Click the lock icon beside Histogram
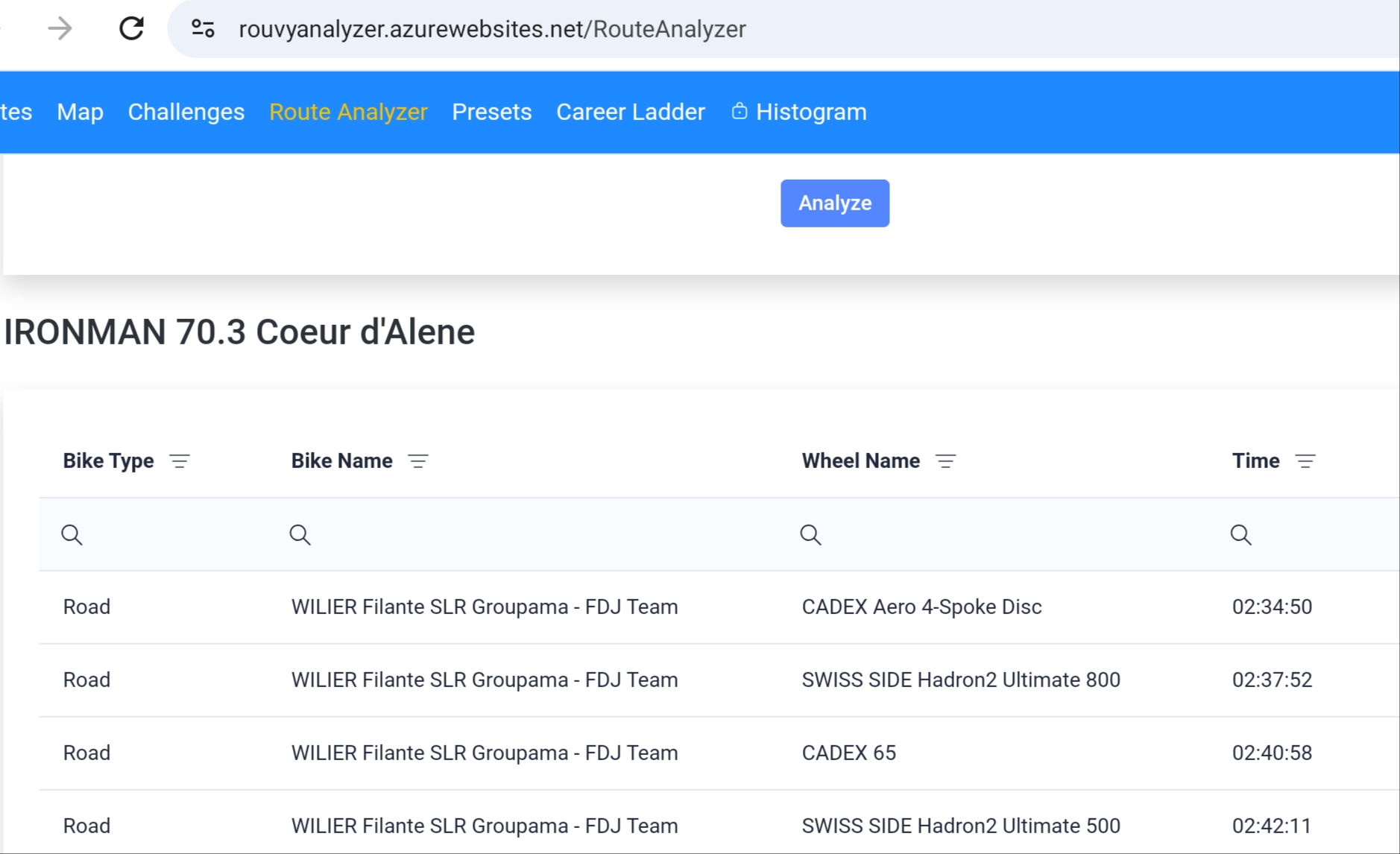This screenshot has height=854, width=1400. [739, 111]
